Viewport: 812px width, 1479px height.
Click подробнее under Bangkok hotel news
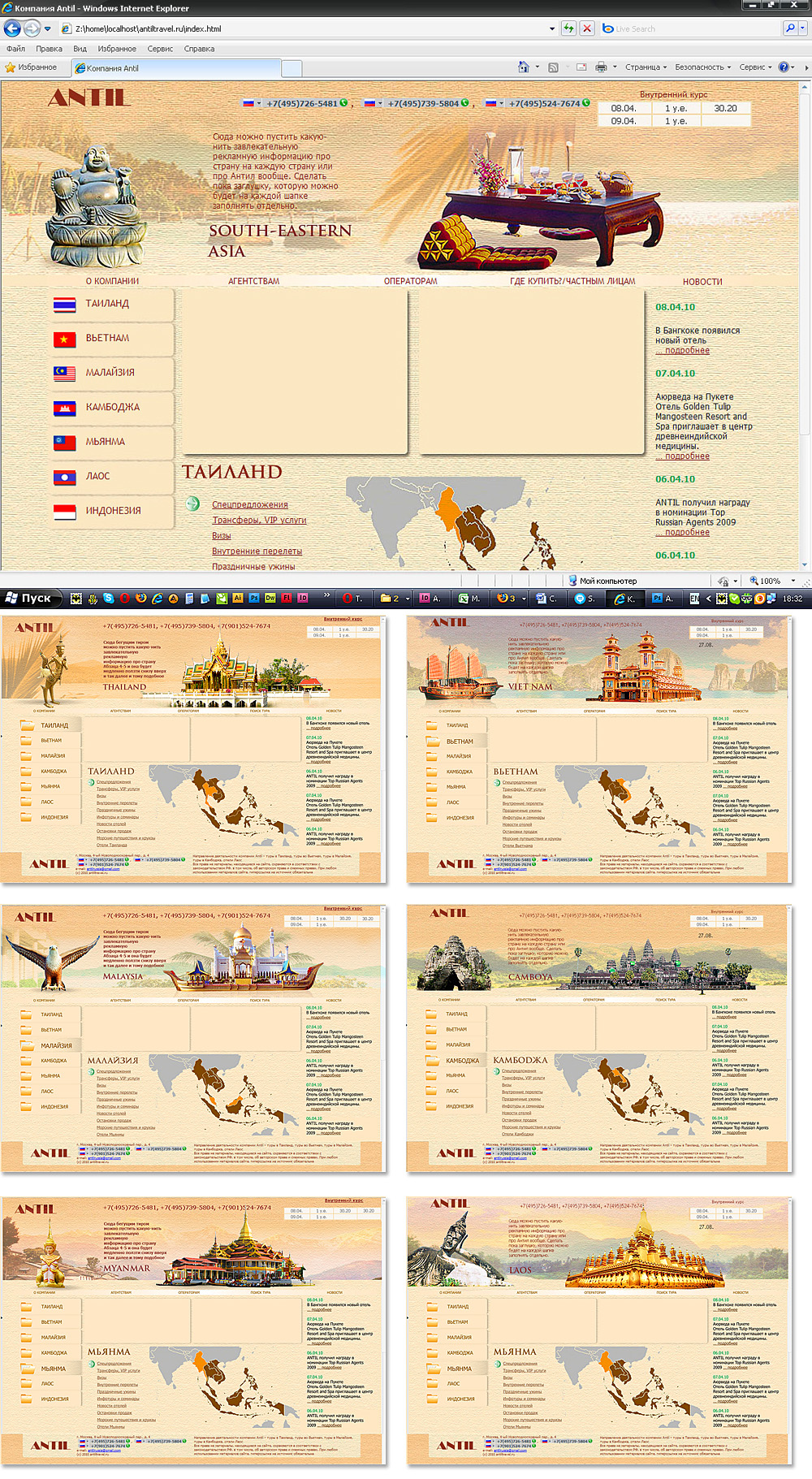tap(683, 350)
